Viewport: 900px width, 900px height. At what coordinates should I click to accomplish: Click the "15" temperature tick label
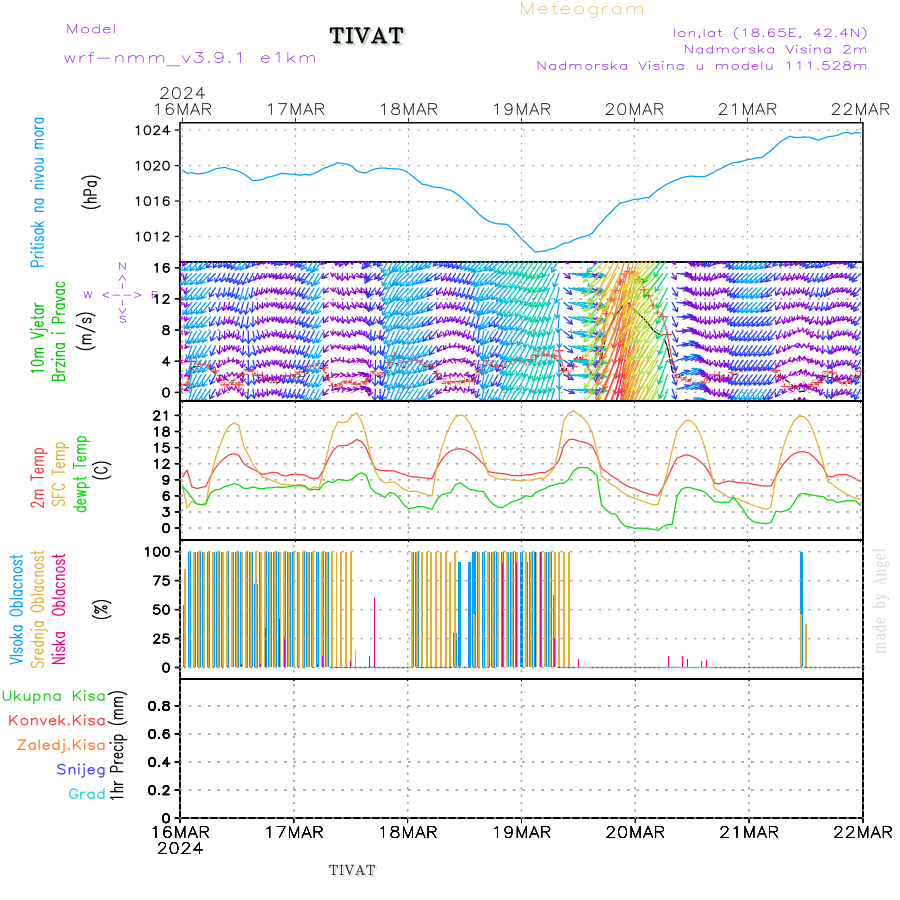click(162, 448)
